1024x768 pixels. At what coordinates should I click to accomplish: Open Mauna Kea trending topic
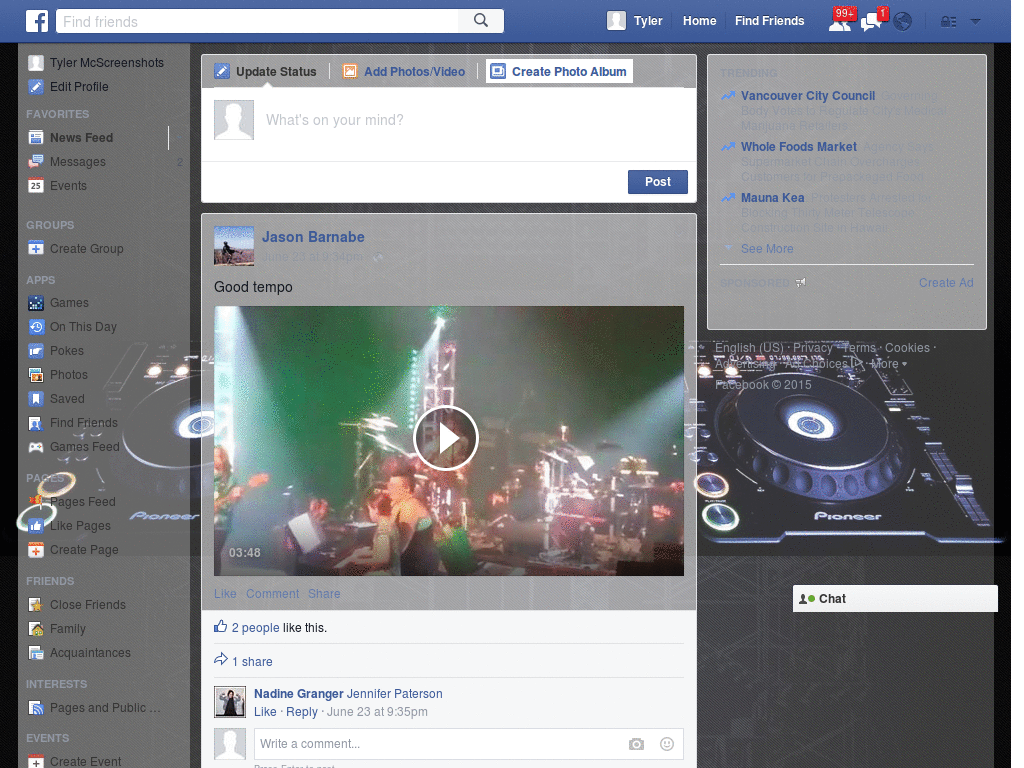pos(773,198)
